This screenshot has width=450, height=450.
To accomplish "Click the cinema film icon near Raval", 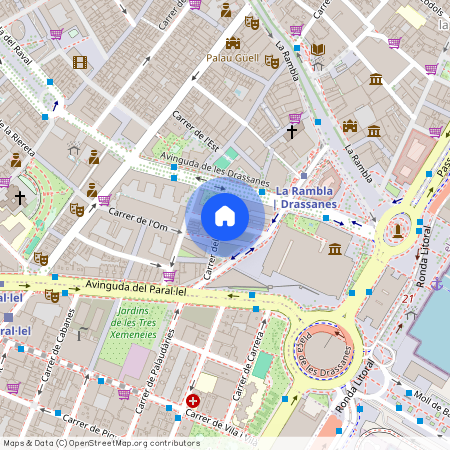I will 80,62.
